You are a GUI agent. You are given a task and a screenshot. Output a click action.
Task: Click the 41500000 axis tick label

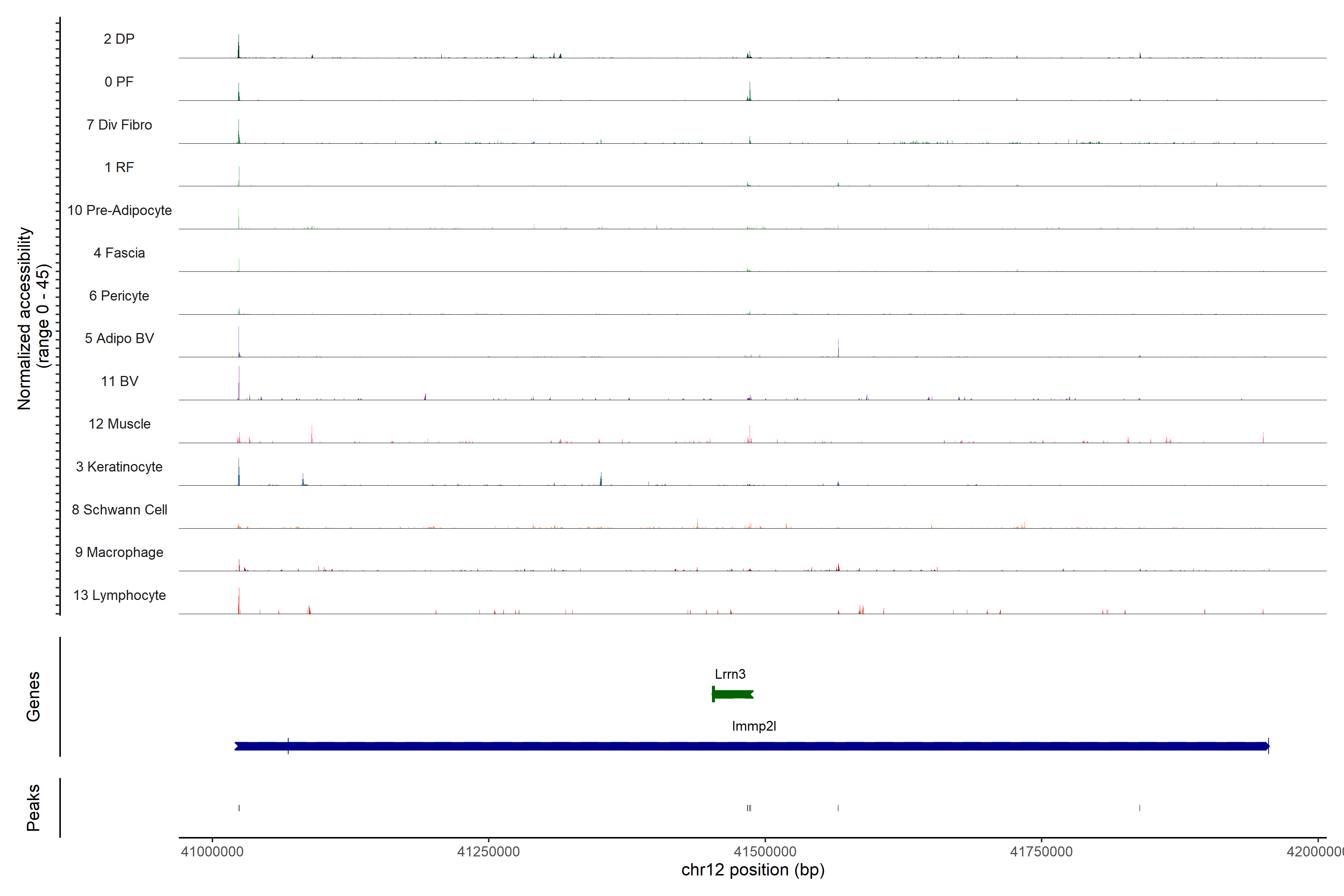(x=765, y=852)
